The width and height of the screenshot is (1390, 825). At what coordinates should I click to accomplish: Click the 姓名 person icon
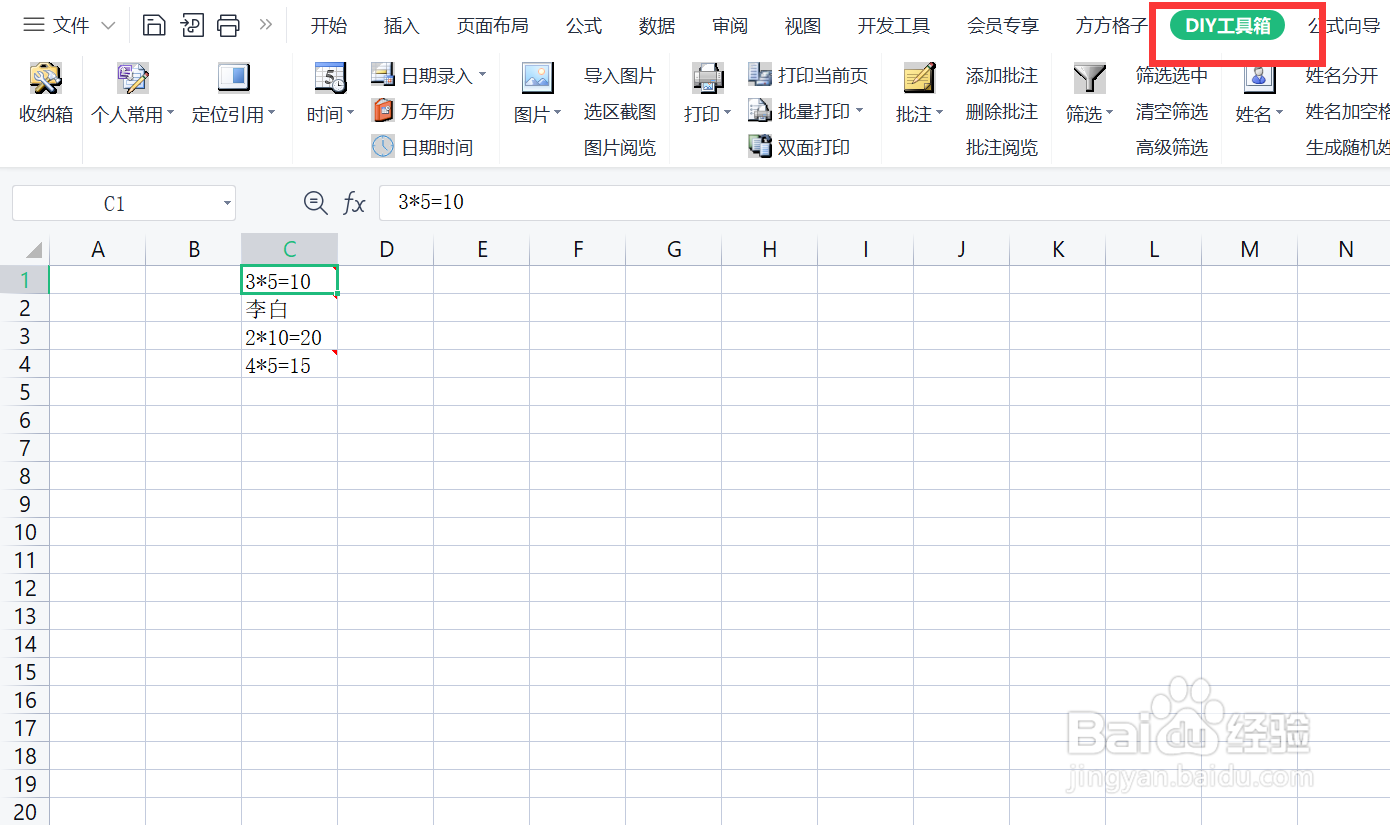pyautogui.click(x=1259, y=78)
